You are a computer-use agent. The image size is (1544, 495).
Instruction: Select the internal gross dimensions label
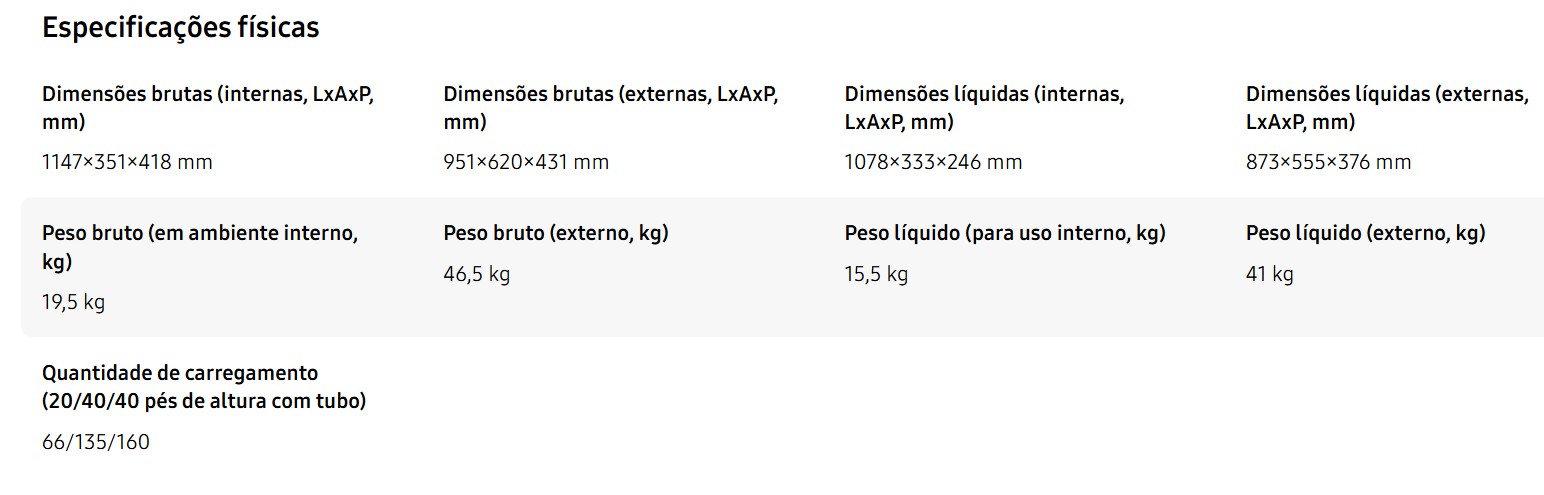click(x=211, y=108)
